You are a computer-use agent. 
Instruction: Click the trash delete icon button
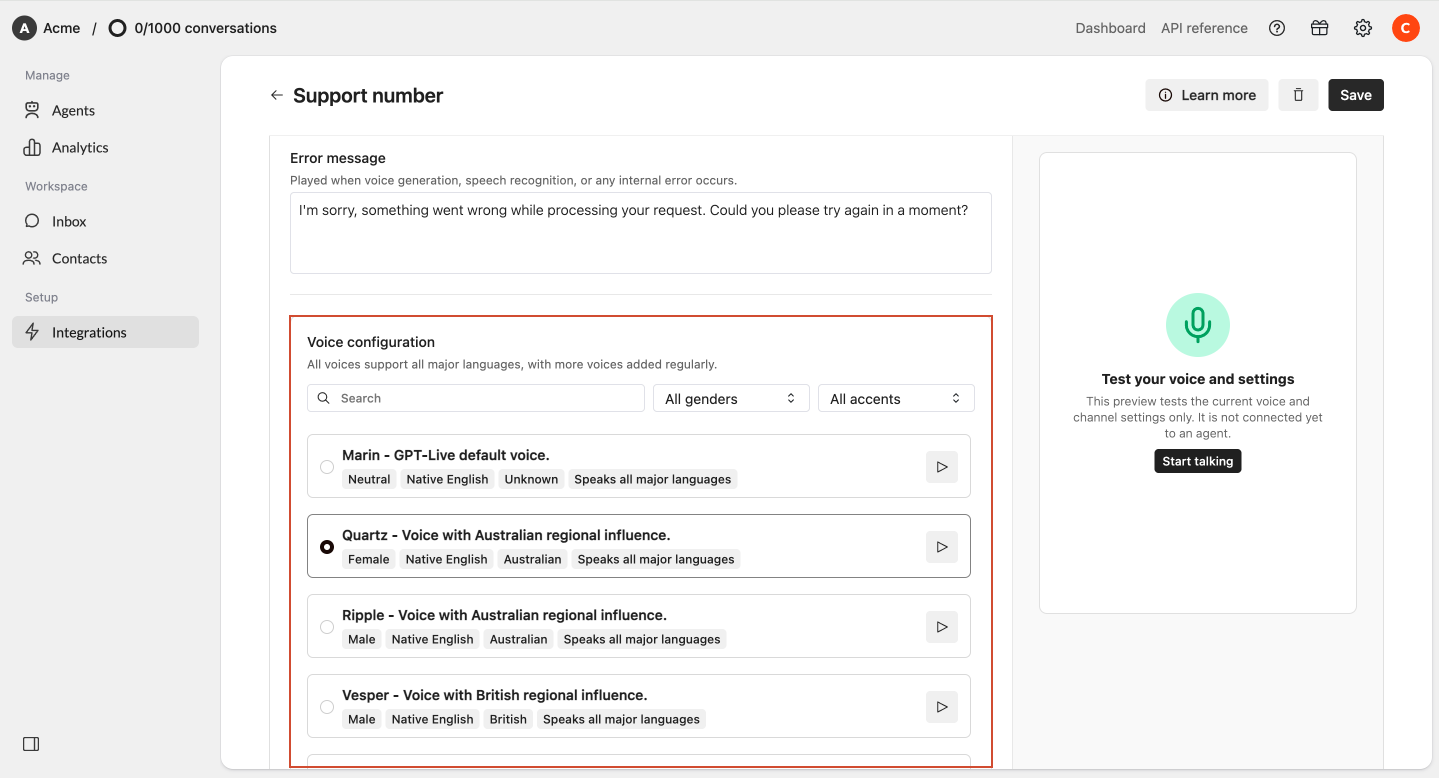point(1298,95)
